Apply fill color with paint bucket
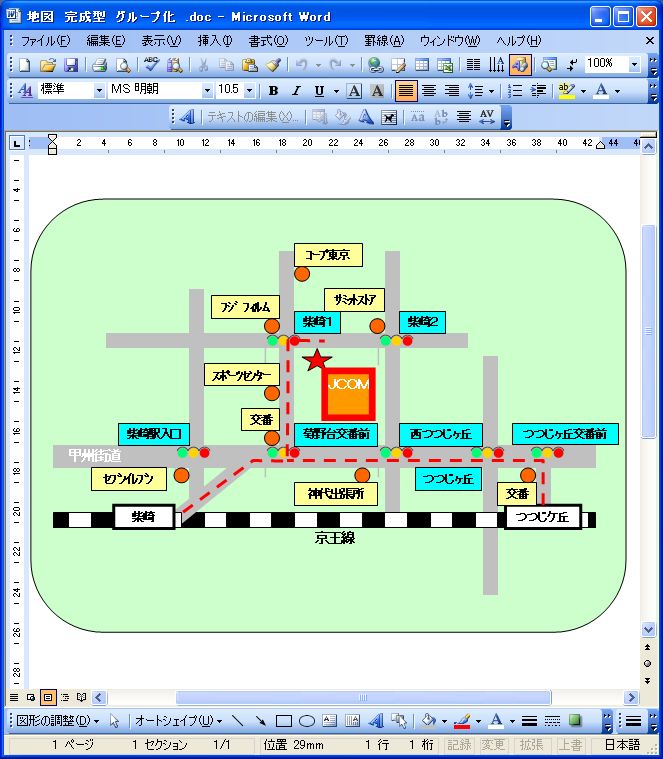 pos(428,721)
